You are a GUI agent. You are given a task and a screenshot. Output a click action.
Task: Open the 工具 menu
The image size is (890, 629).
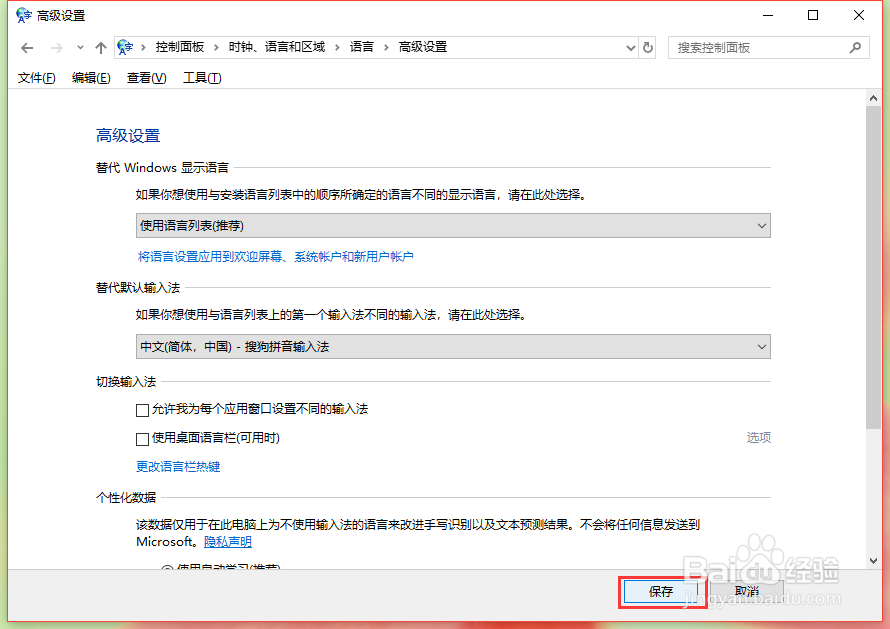(201, 77)
